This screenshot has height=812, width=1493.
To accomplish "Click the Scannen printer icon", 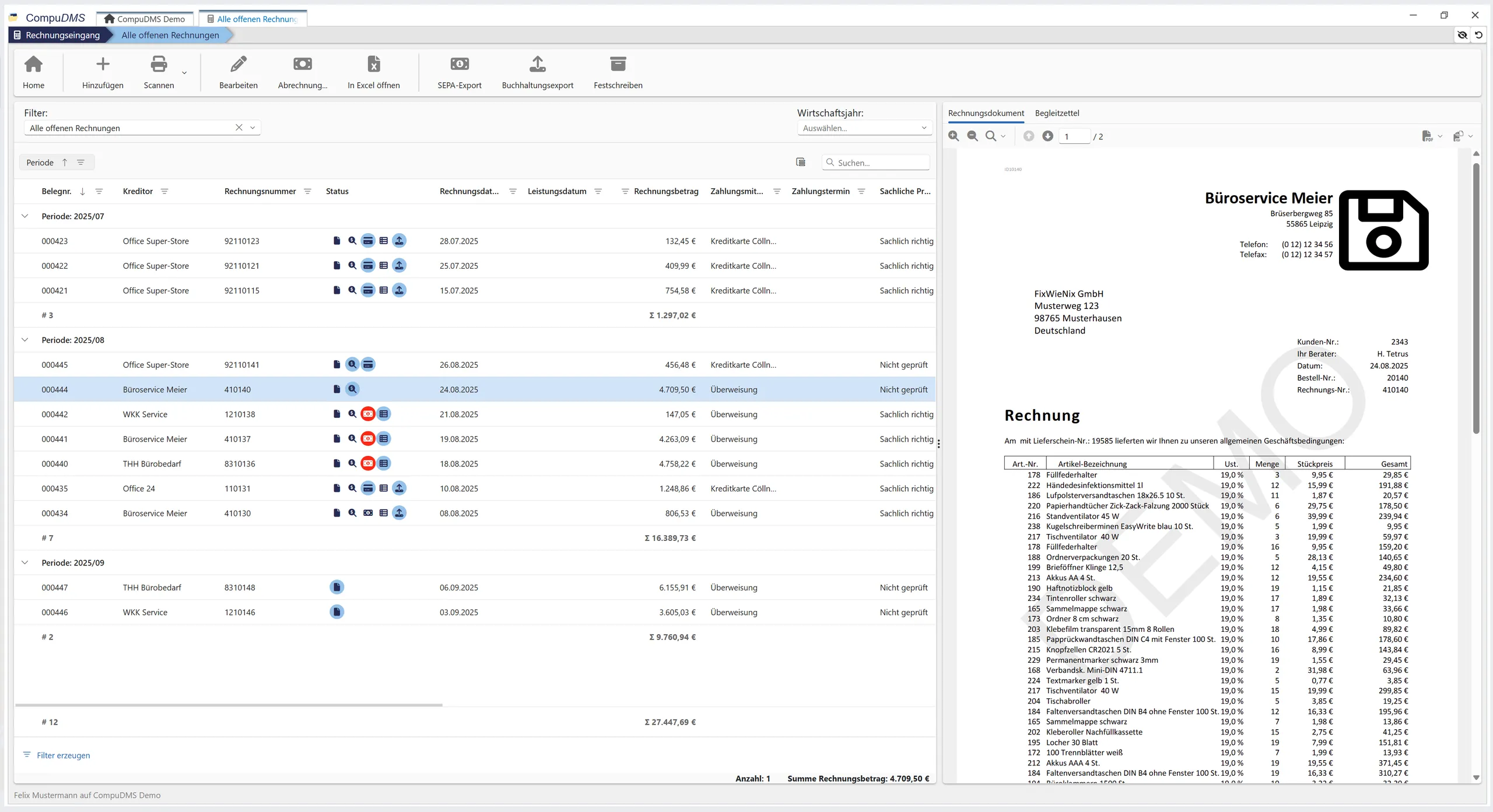I will pos(159,64).
